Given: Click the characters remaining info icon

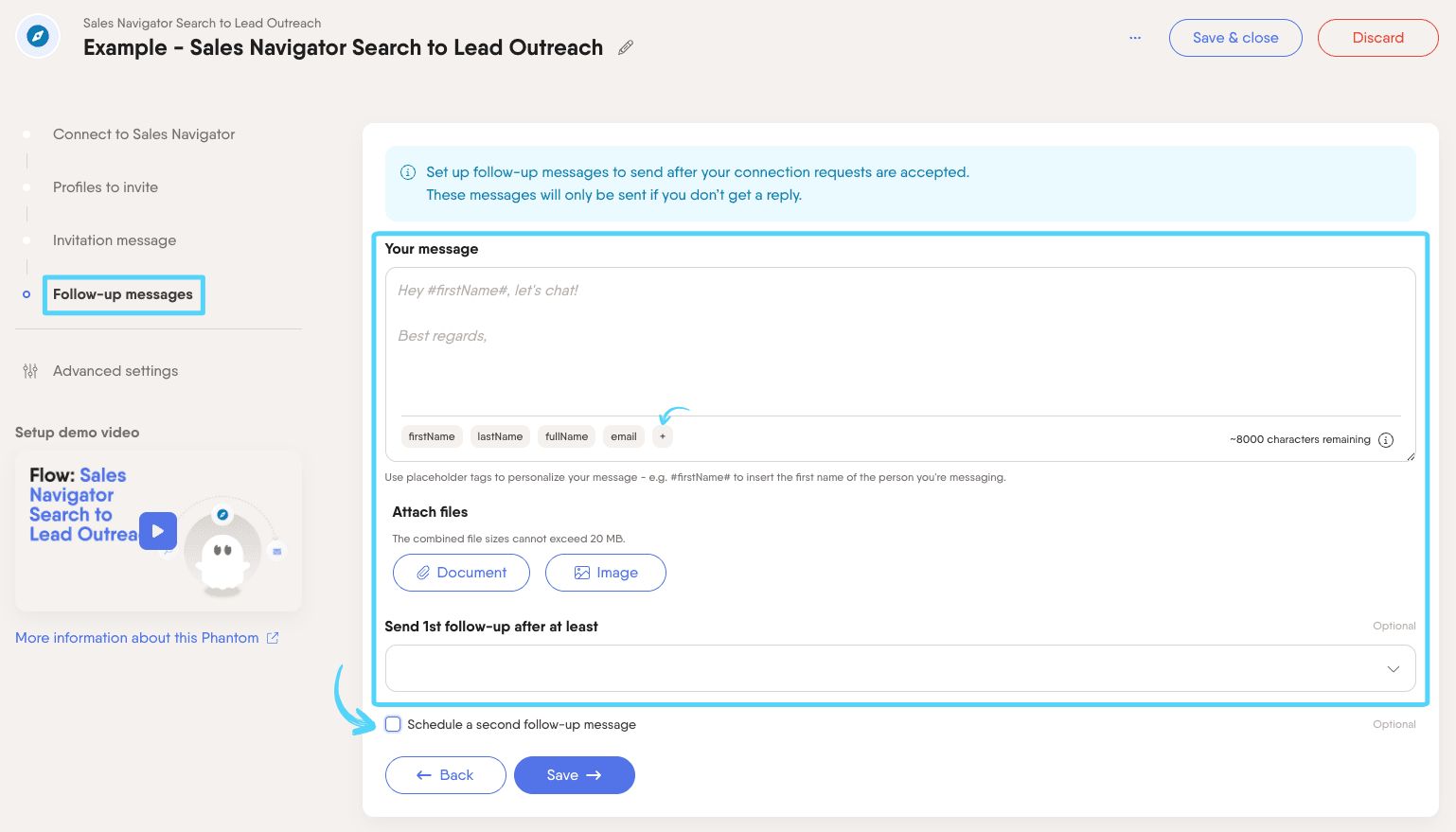Looking at the screenshot, I should (x=1386, y=439).
